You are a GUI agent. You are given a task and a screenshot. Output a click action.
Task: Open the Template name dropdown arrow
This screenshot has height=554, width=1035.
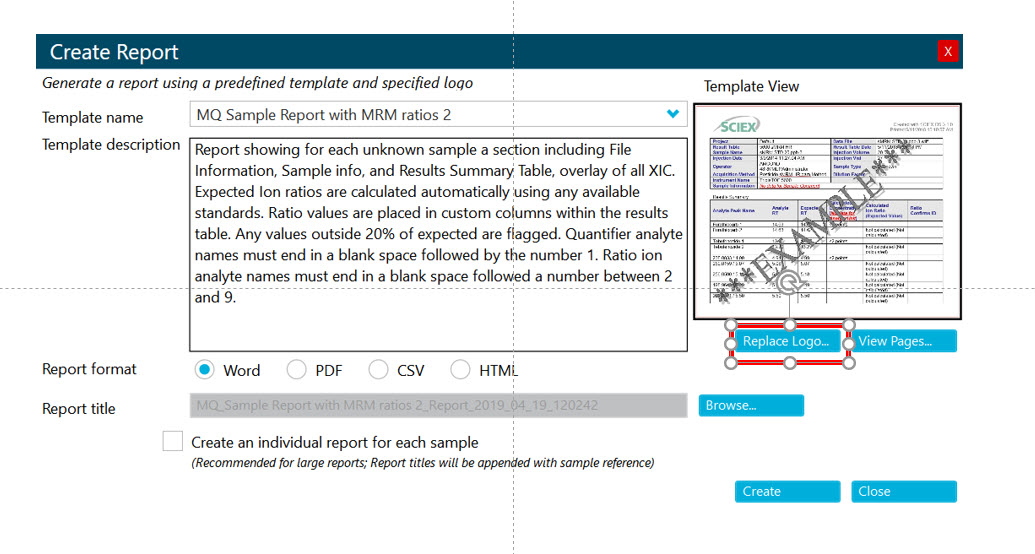[673, 114]
